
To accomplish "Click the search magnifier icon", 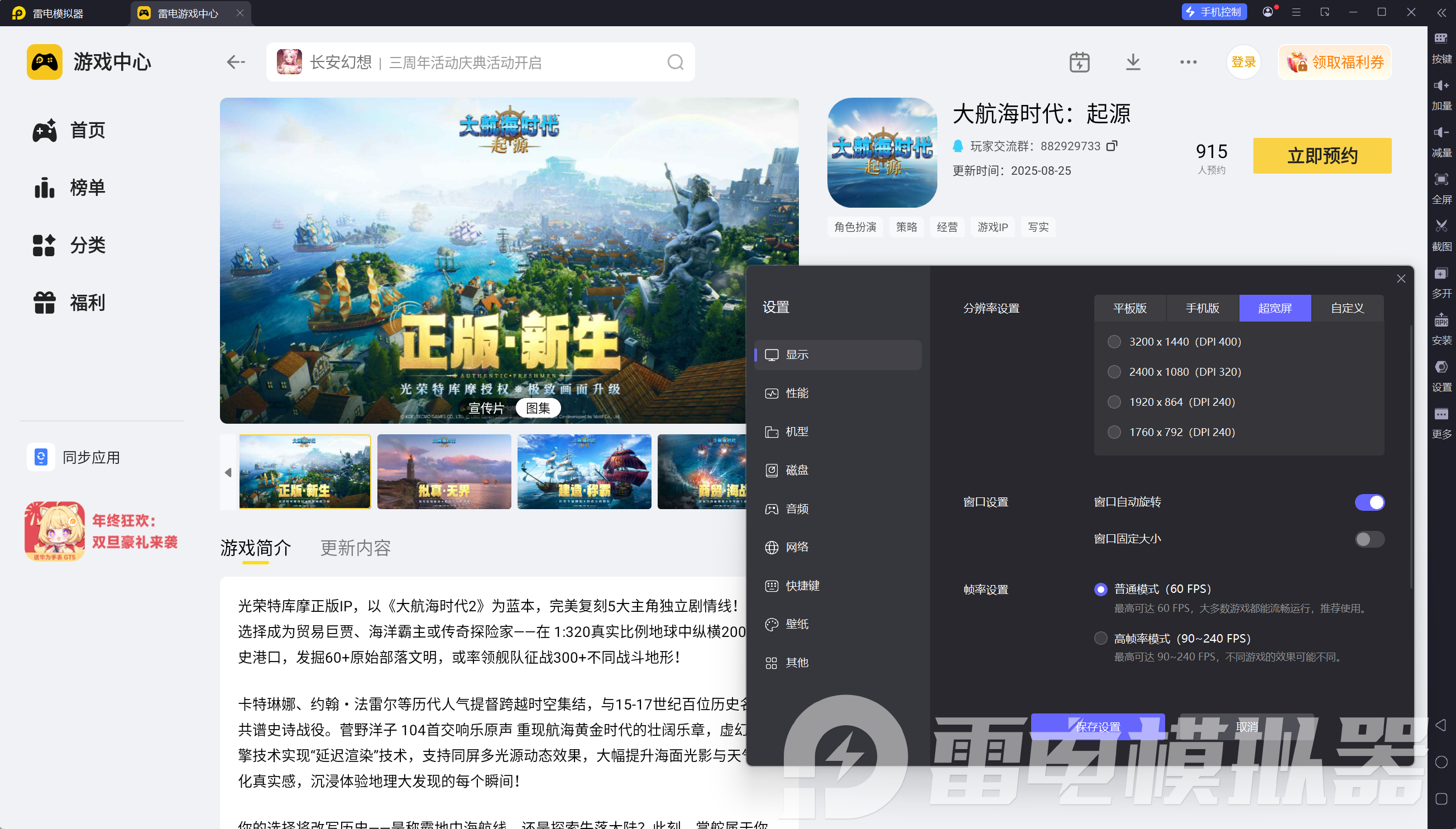I will (x=676, y=62).
